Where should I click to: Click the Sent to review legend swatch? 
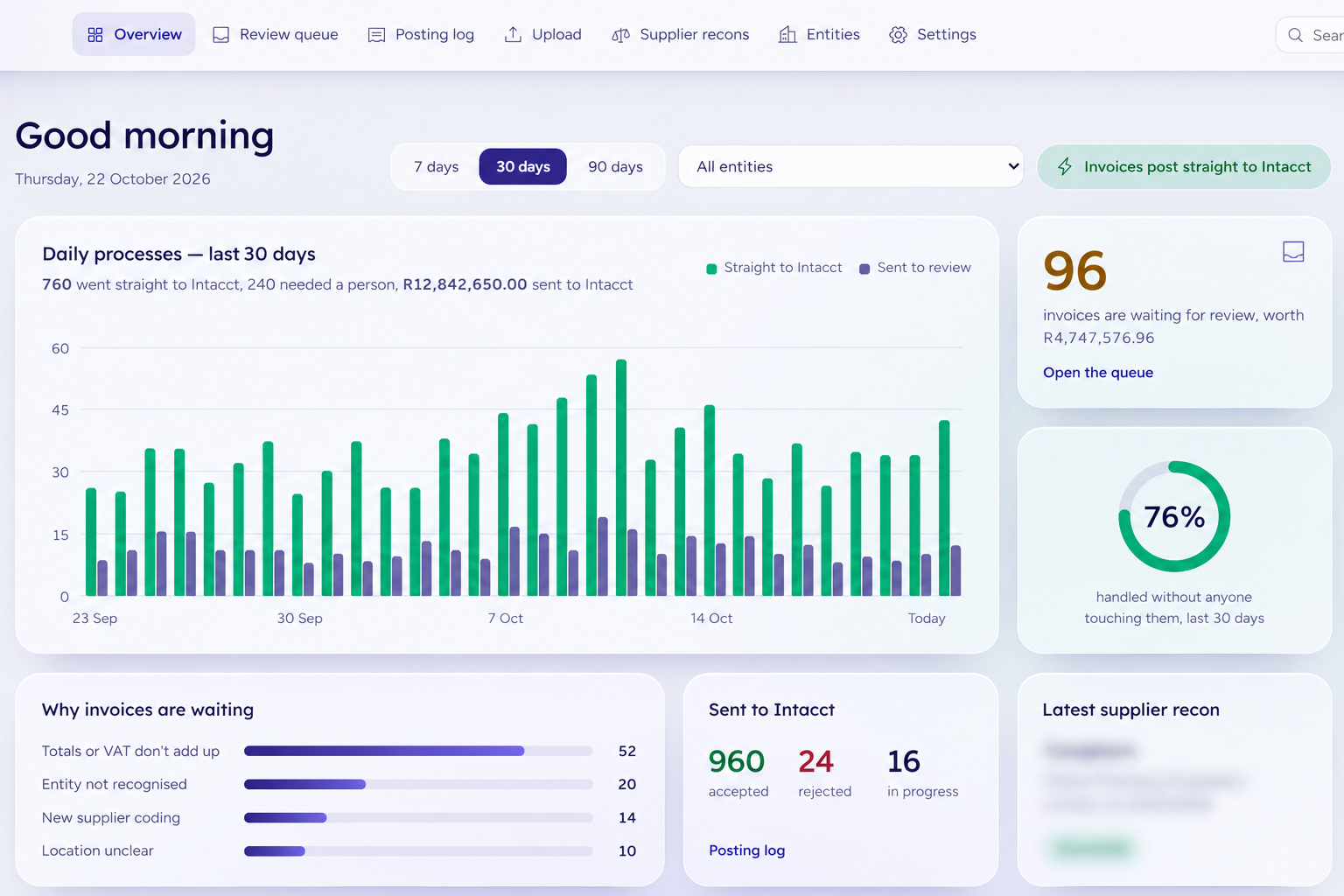[x=864, y=269]
